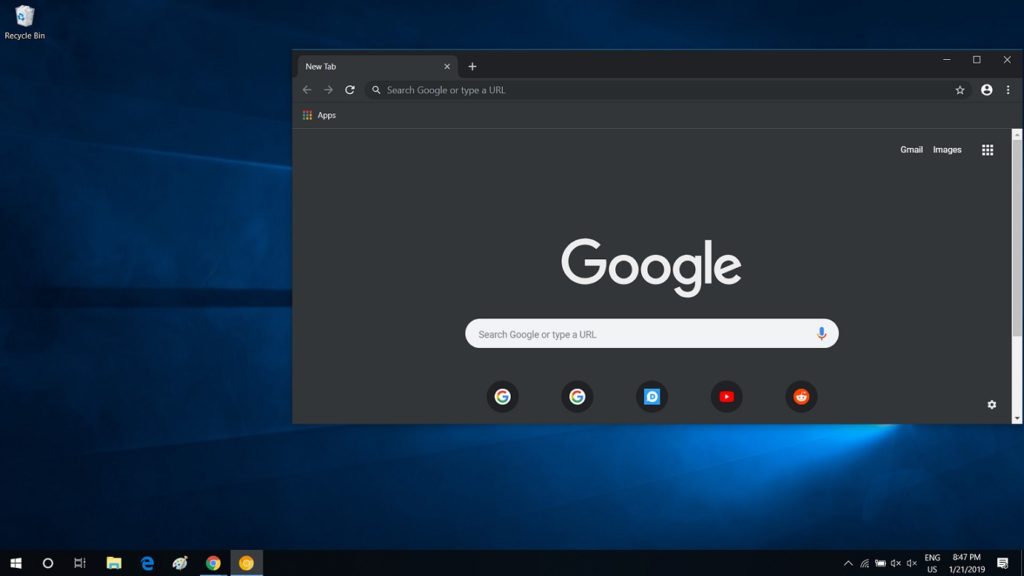The width and height of the screenshot is (1024, 576).
Task: Reload the page with the refresh icon
Action: coord(349,89)
